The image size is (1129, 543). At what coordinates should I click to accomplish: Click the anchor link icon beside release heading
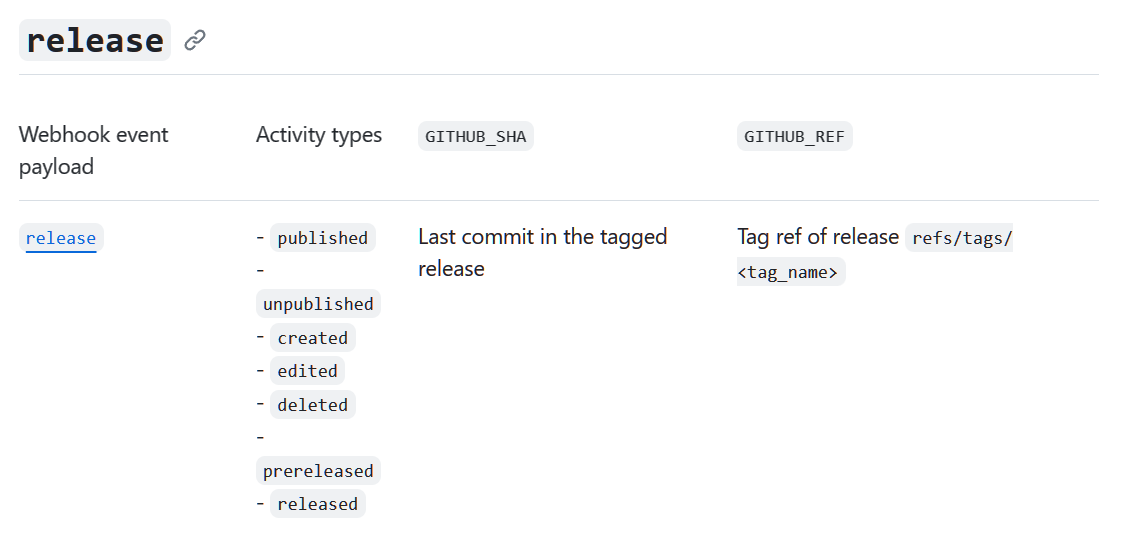point(195,40)
